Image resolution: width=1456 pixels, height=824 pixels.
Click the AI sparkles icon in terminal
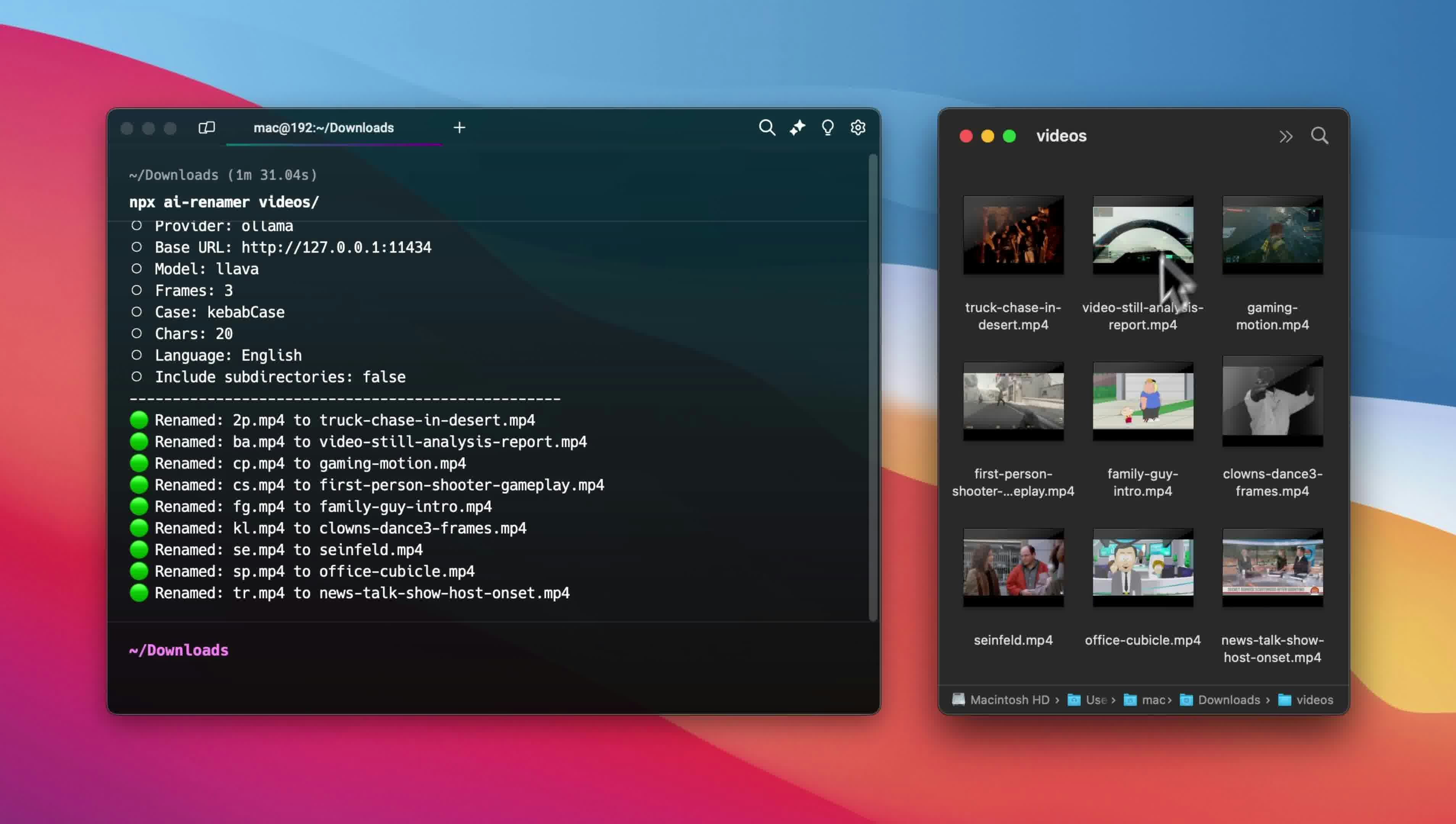(797, 127)
